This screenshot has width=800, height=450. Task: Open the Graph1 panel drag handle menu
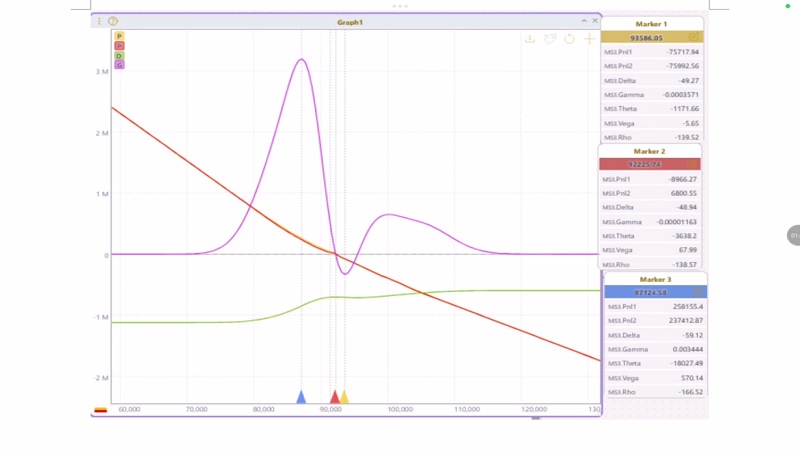pyautogui.click(x=99, y=21)
